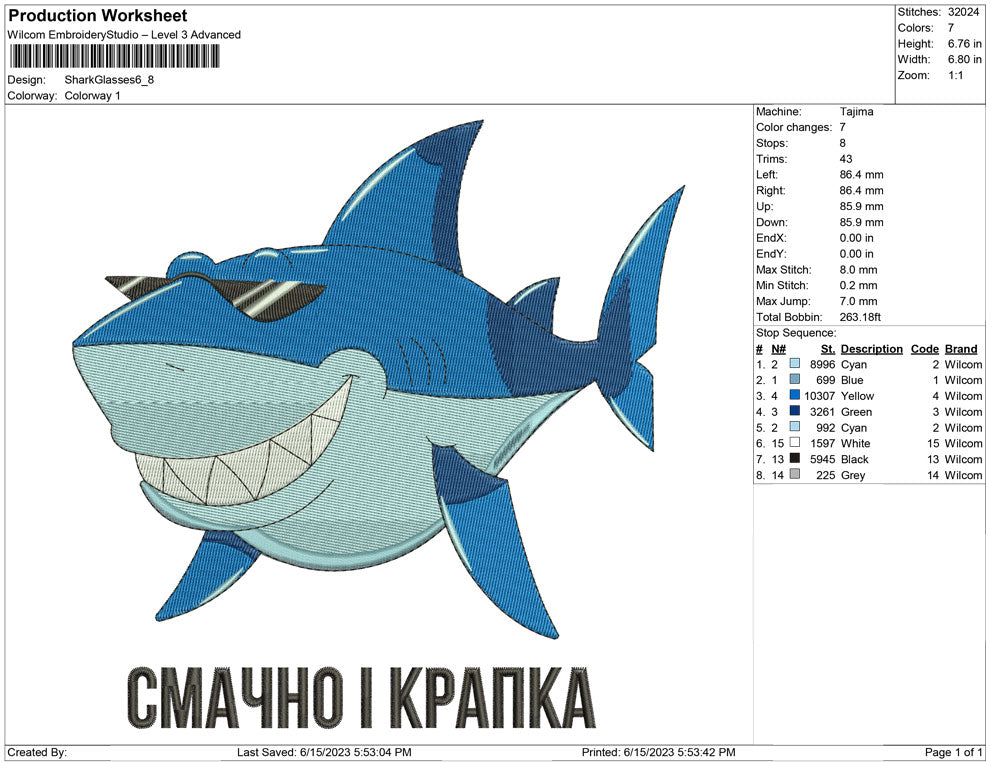The width and height of the screenshot is (990, 762).
Task: Click the Brand column header
Action: click(960, 349)
